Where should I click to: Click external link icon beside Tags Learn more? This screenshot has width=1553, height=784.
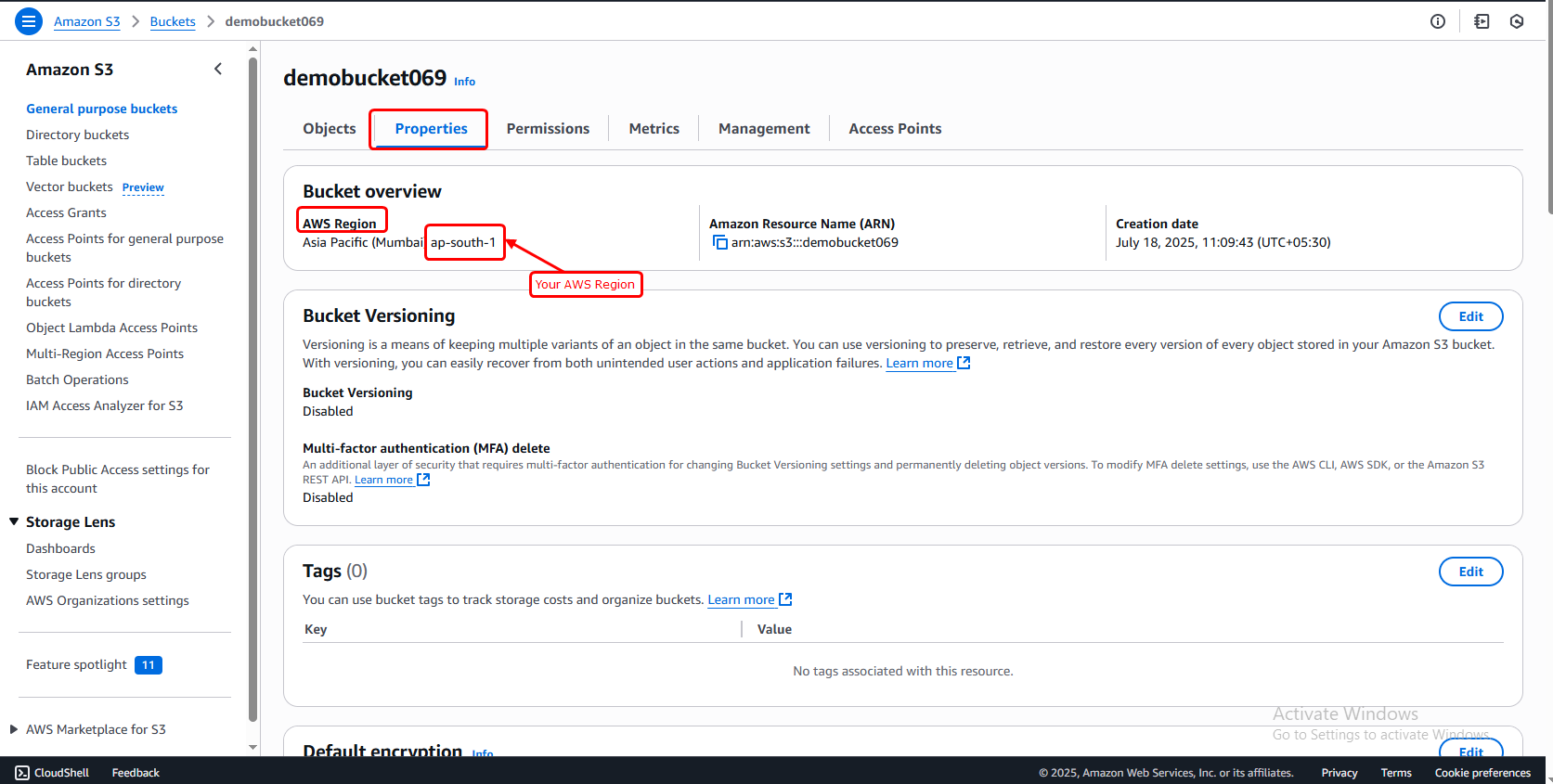coord(785,599)
